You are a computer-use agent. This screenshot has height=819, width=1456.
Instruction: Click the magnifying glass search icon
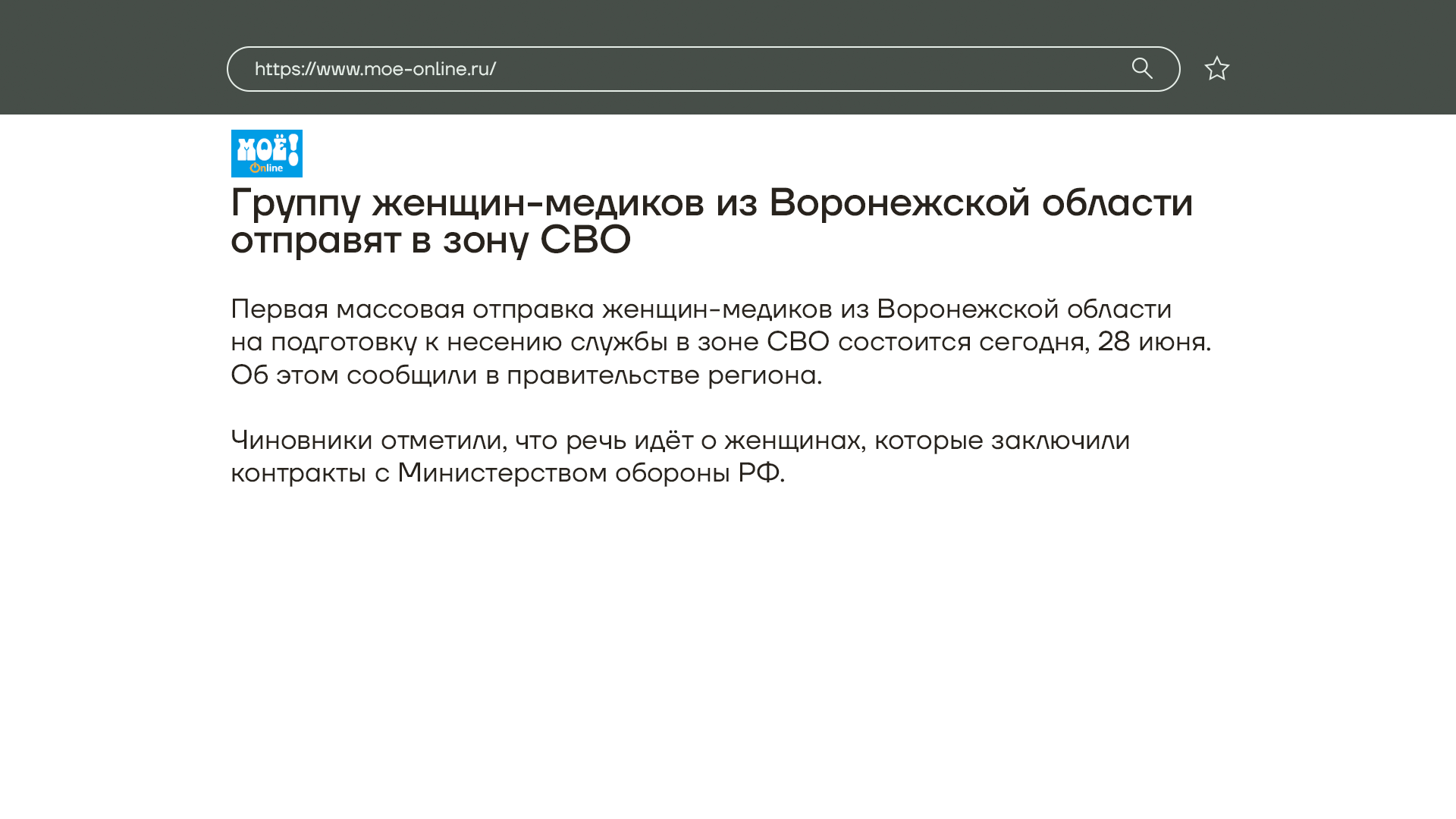1142,68
